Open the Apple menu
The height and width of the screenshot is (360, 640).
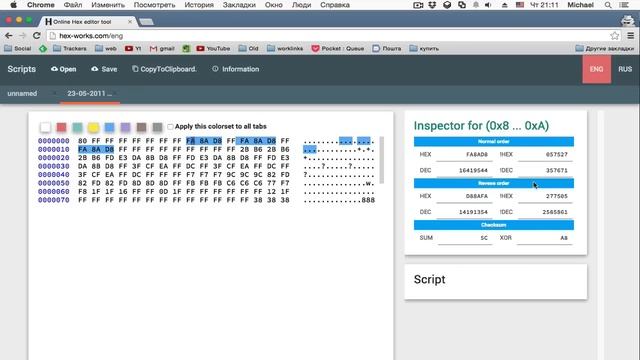(13, 5)
